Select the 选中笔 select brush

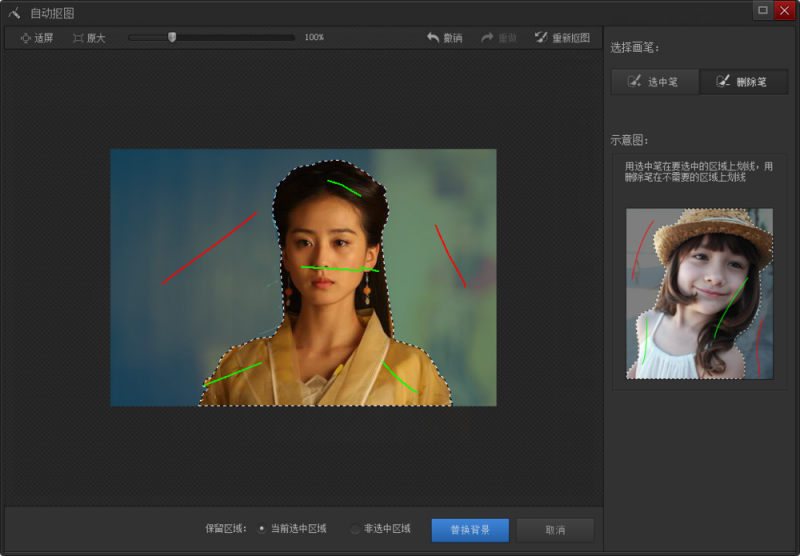click(x=655, y=82)
